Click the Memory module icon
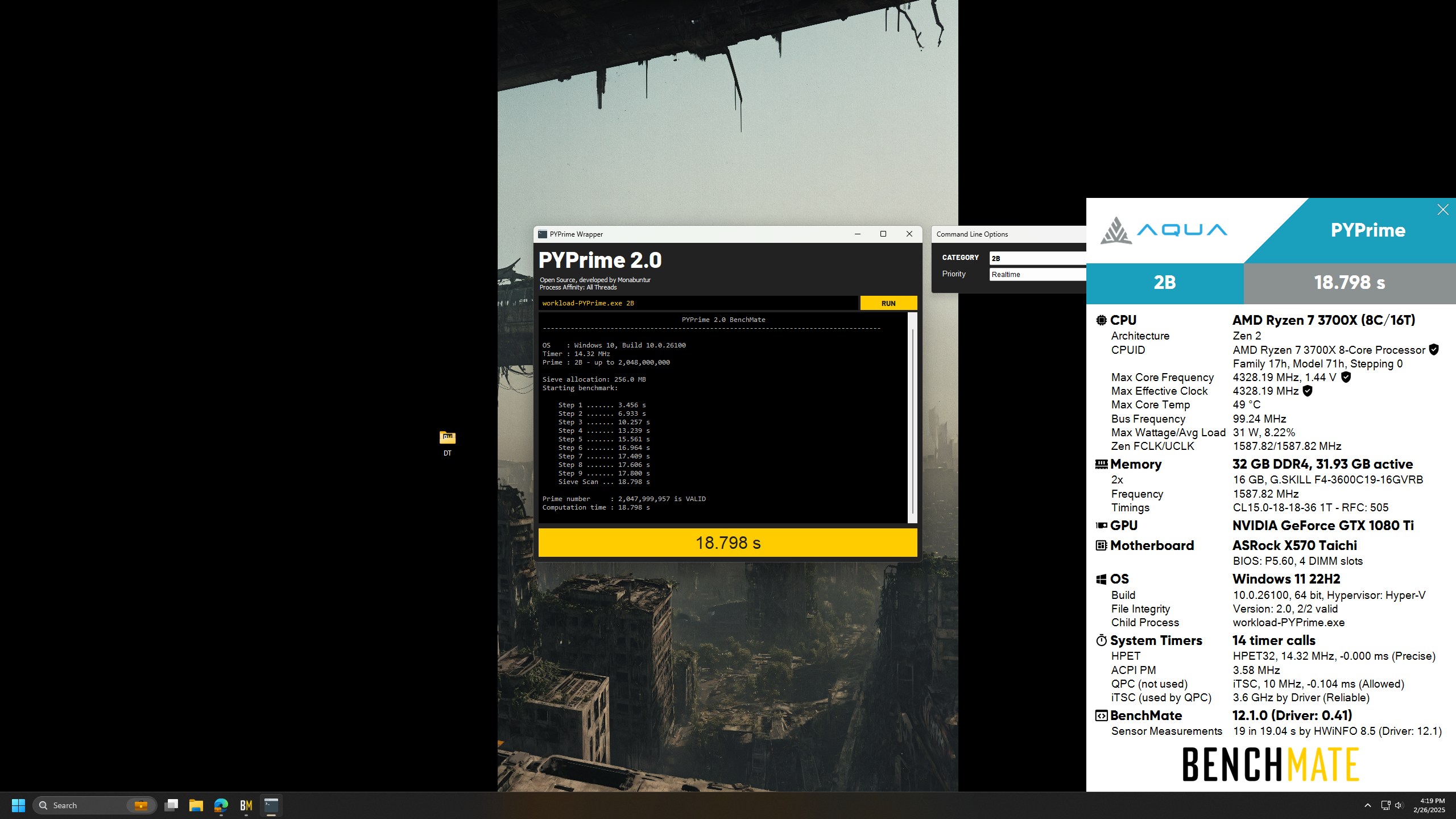Image resolution: width=1456 pixels, height=819 pixels. (x=1102, y=464)
